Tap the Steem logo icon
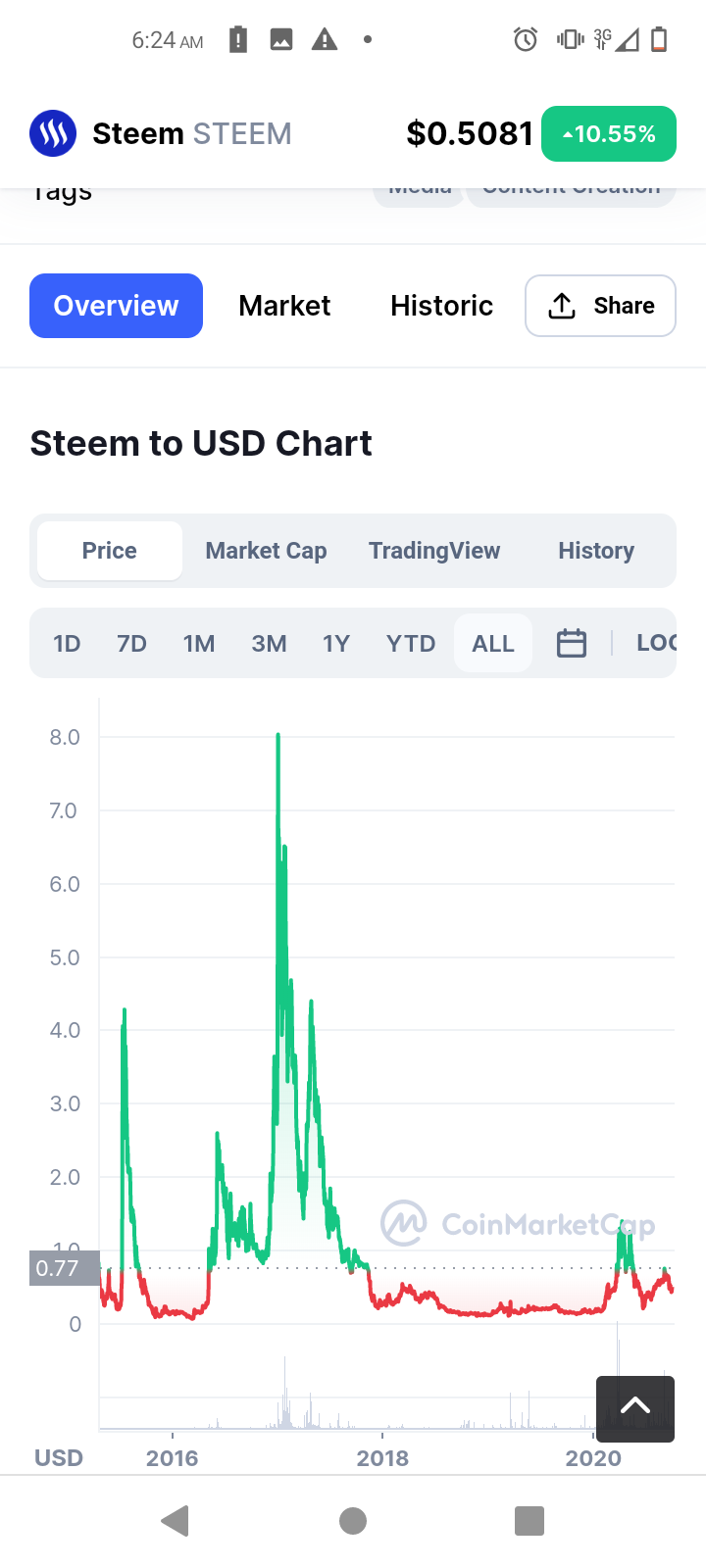Screen dimensions: 706x1568 (x=53, y=133)
